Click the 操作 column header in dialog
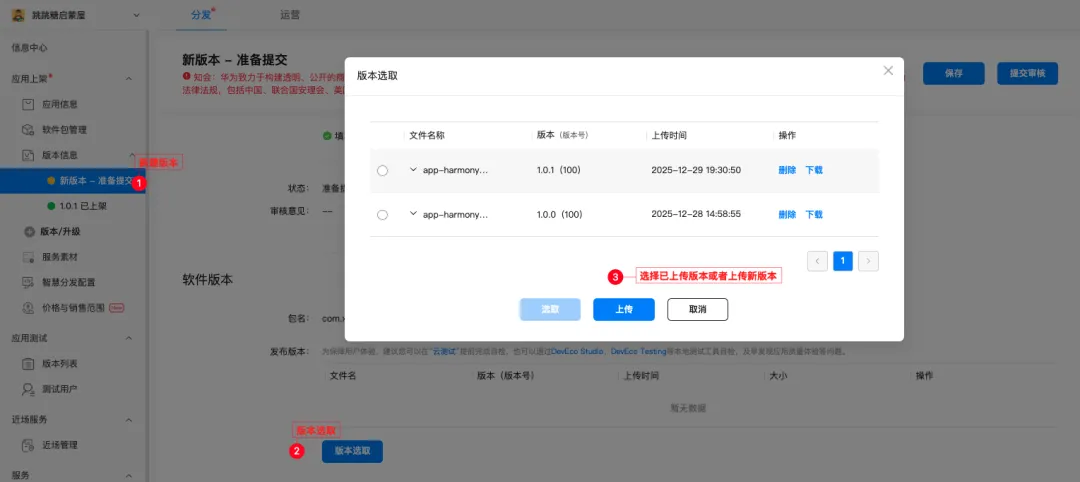The width and height of the screenshot is (1080, 482). [x=787, y=135]
